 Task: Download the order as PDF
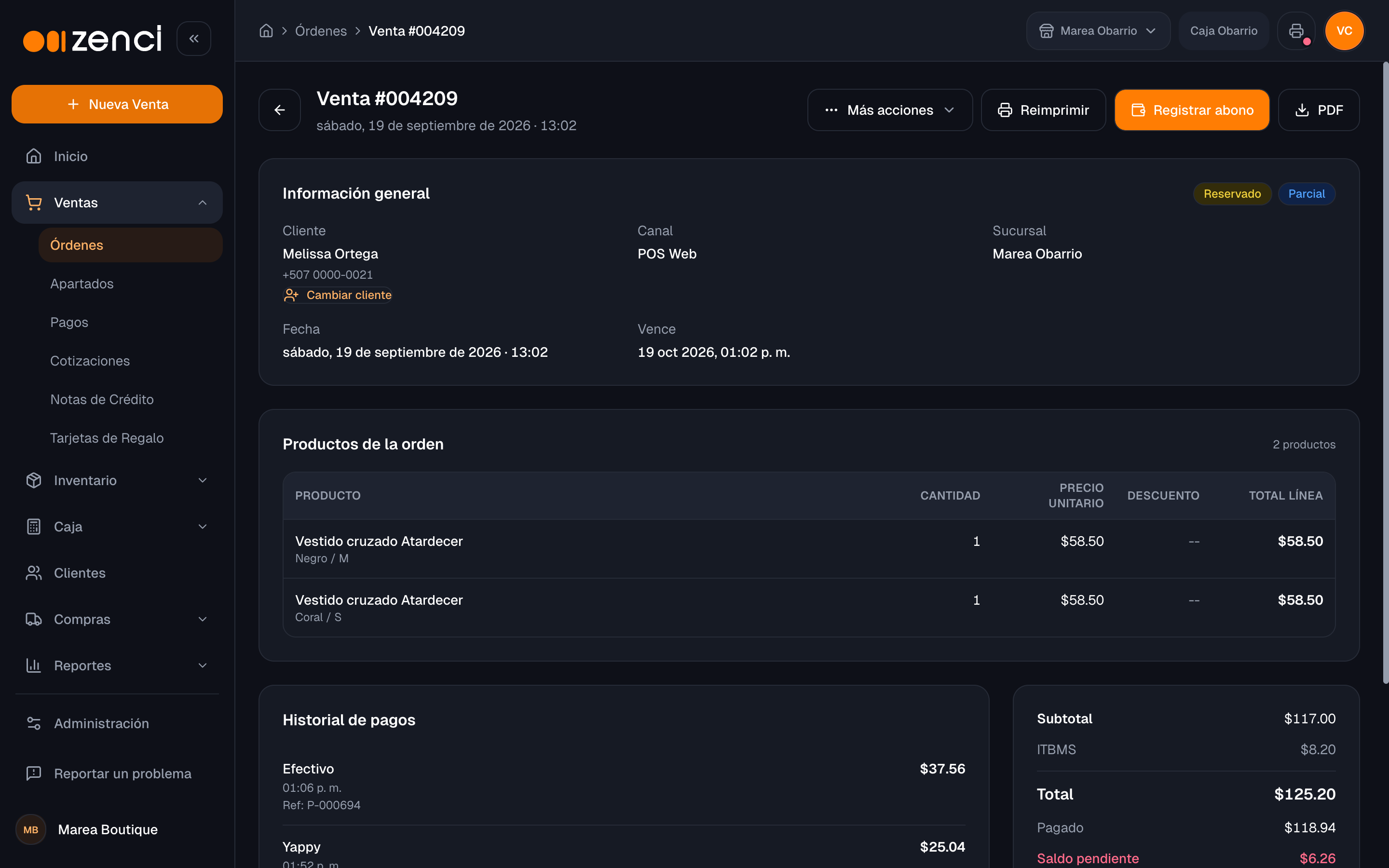pyautogui.click(x=1319, y=109)
